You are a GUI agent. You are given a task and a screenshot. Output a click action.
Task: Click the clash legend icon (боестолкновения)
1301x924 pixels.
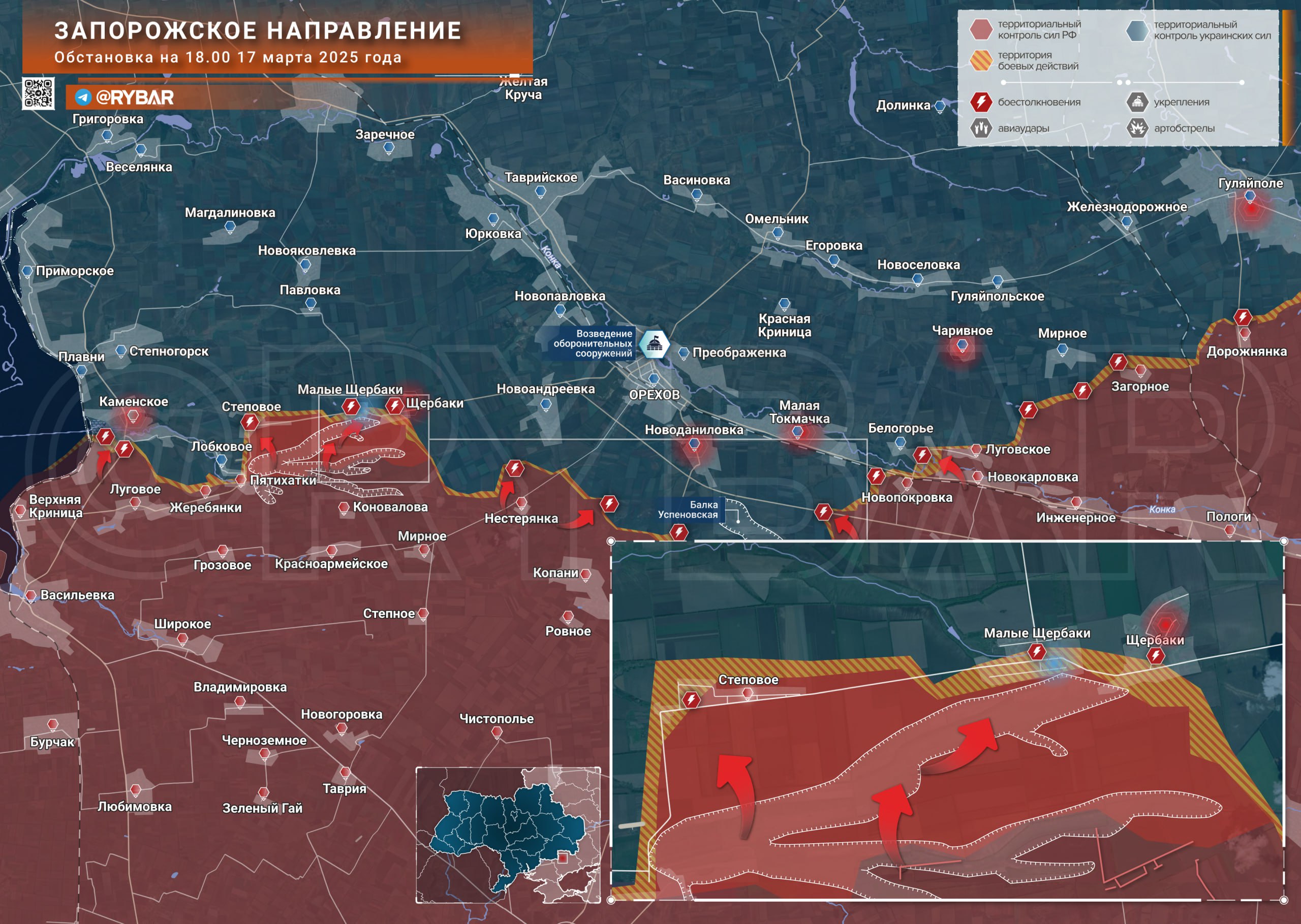[981, 102]
